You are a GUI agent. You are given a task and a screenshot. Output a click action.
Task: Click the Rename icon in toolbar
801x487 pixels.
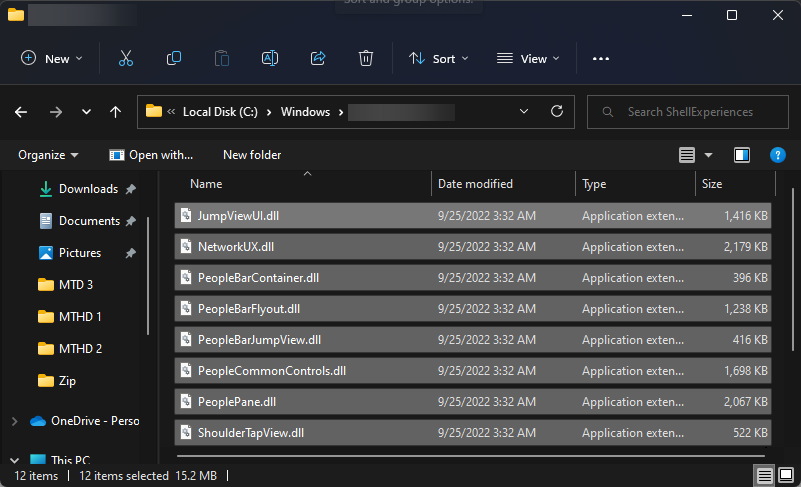click(x=269, y=58)
